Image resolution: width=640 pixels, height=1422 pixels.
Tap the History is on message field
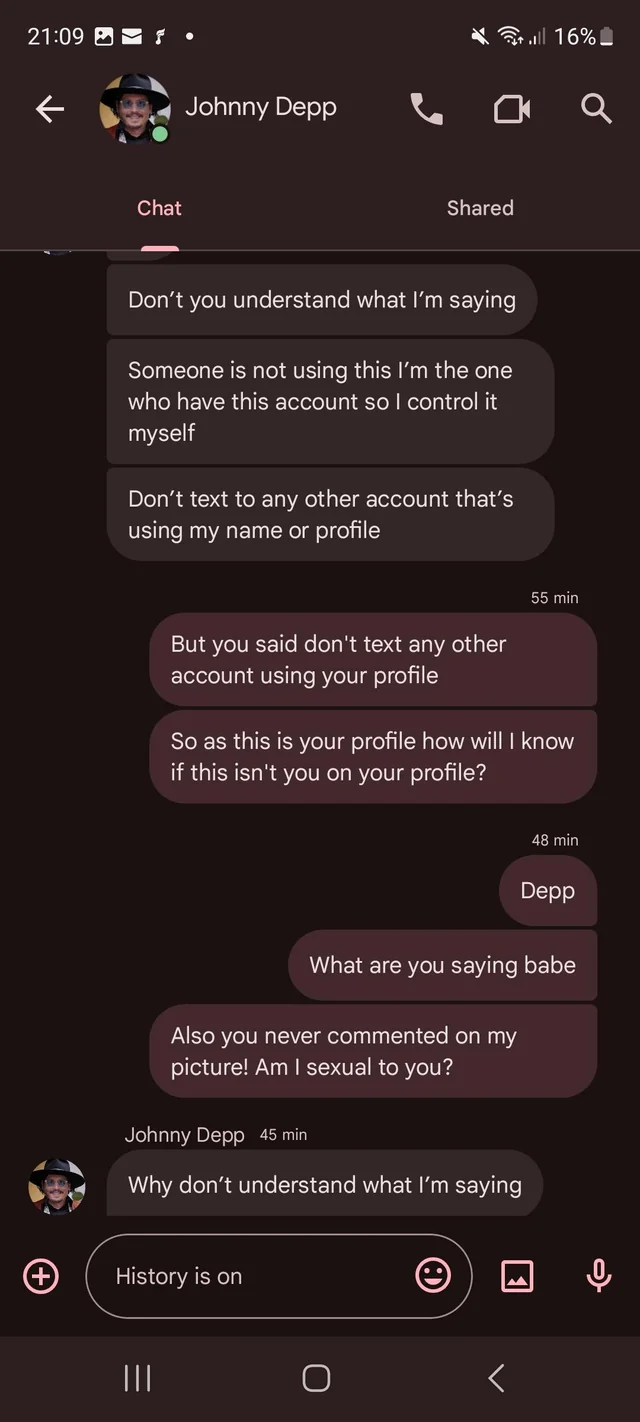[x=279, y=1276]
